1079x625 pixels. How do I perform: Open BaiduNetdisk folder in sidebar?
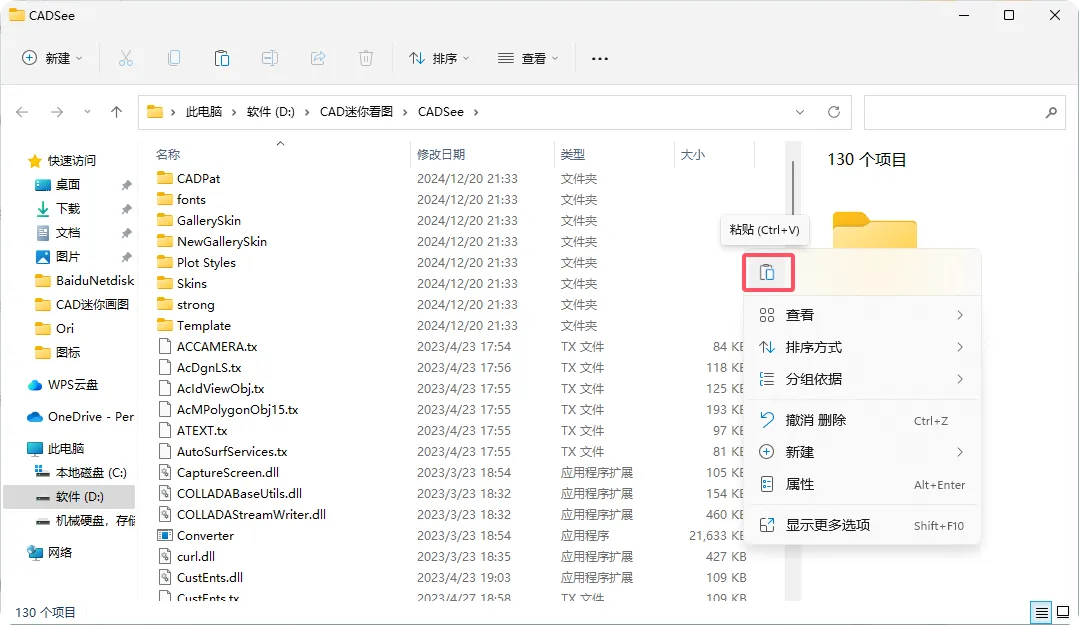point(85,280)
